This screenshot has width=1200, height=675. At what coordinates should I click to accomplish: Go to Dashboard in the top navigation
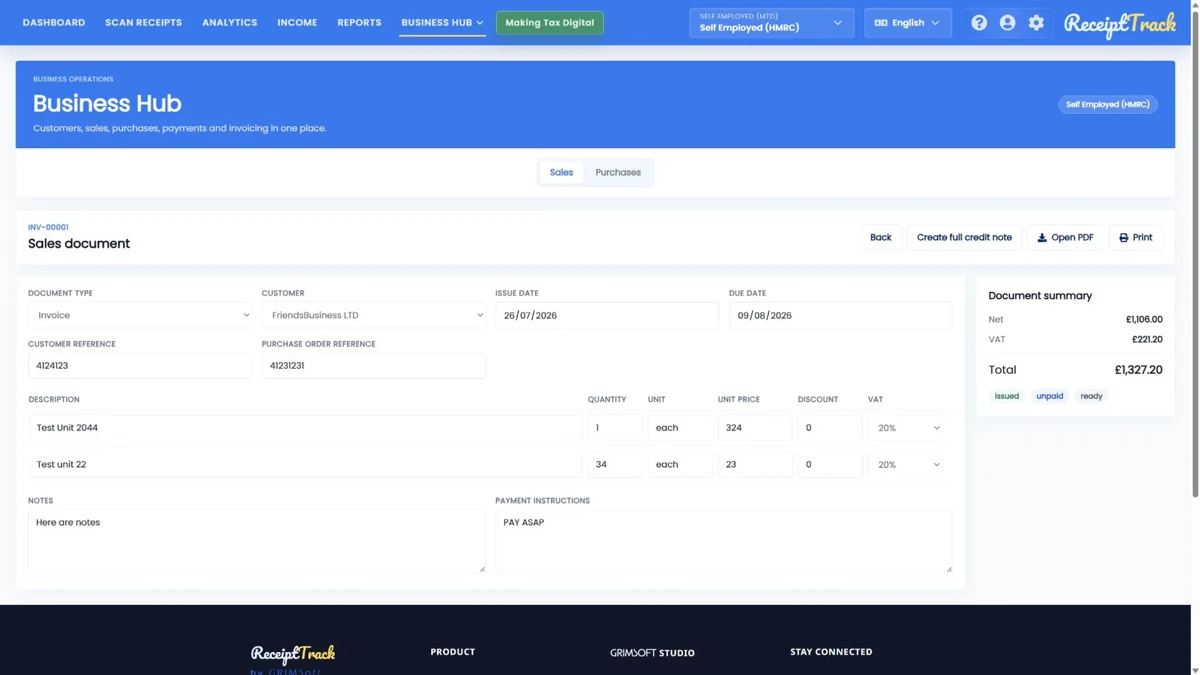click(x=54, y=22)
